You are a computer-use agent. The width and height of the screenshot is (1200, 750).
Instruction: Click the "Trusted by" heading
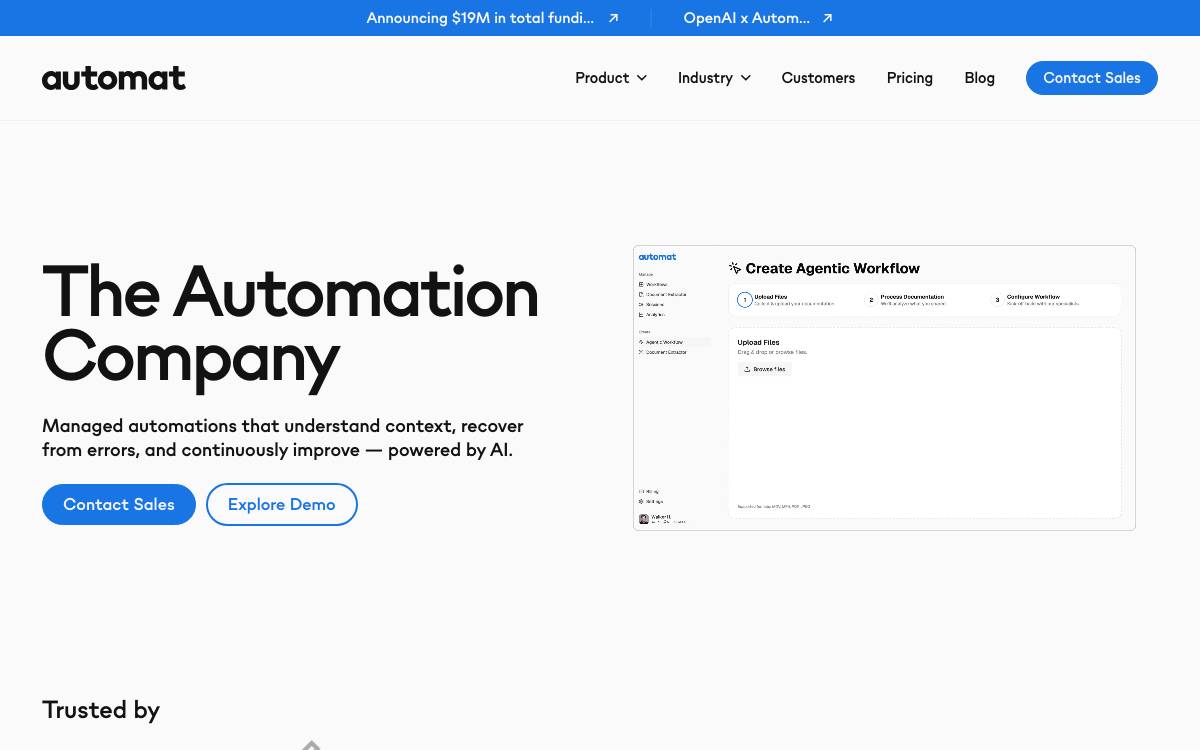pos(101,710)
